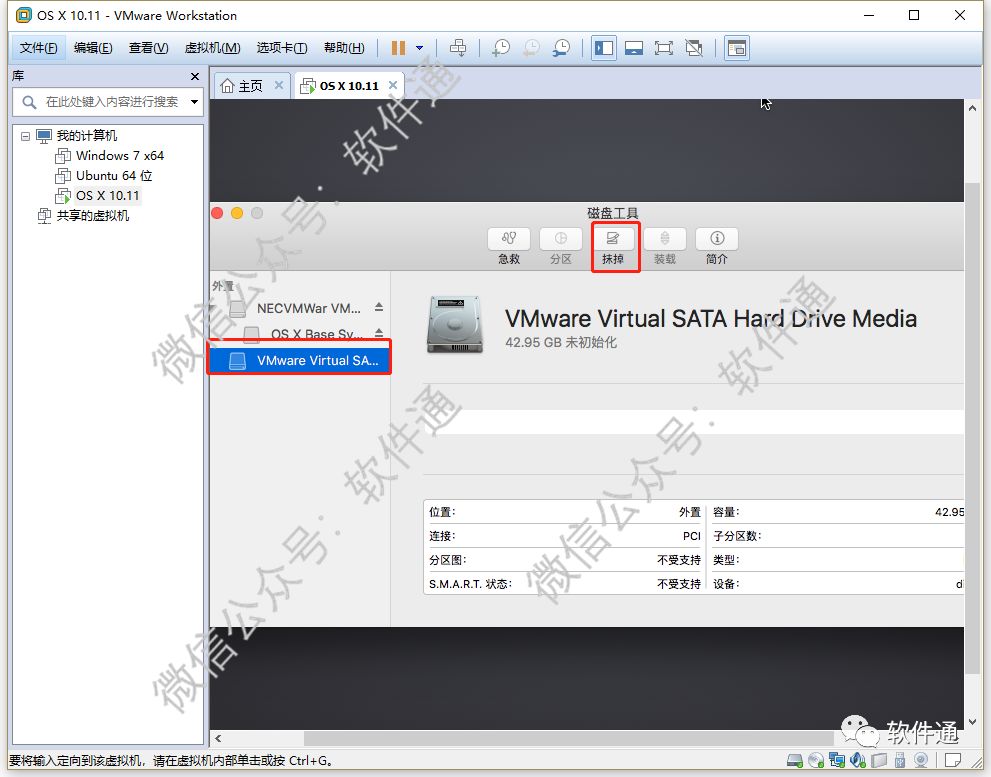
Task: Click the pause virtual machine icon
Action: (x=398, y=48)
